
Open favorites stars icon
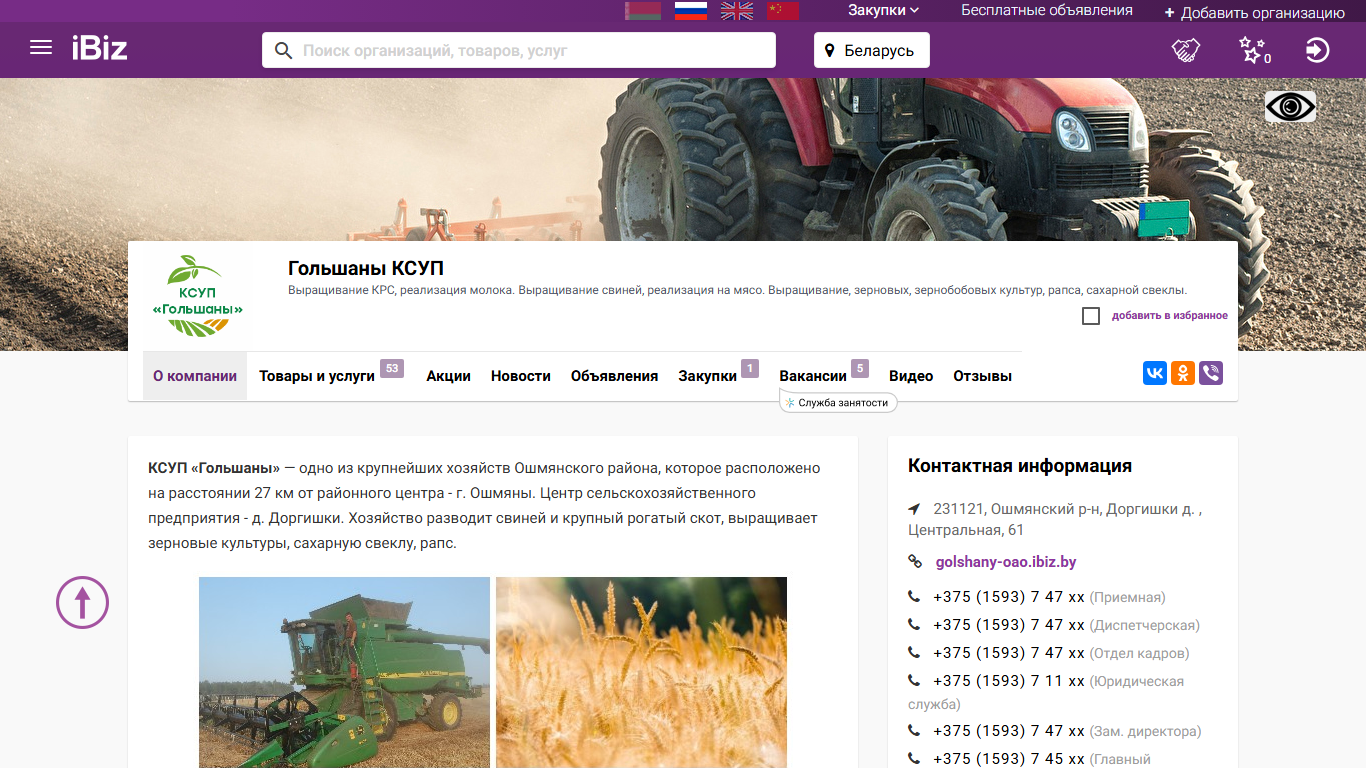1254,50
